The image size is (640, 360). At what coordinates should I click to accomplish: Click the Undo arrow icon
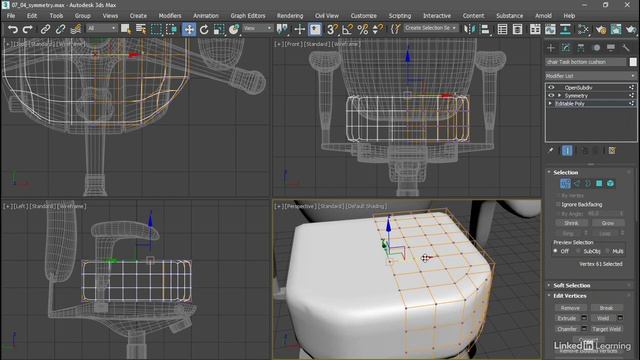tap(13, 29)
